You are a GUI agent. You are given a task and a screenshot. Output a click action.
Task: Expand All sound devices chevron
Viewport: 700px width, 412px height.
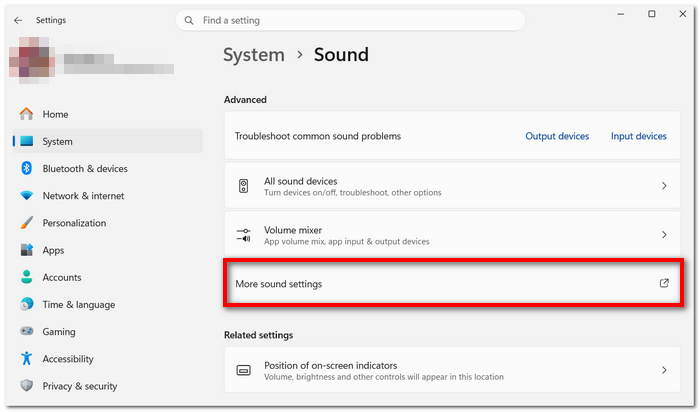pyautogui.click(x=664, y=186)
